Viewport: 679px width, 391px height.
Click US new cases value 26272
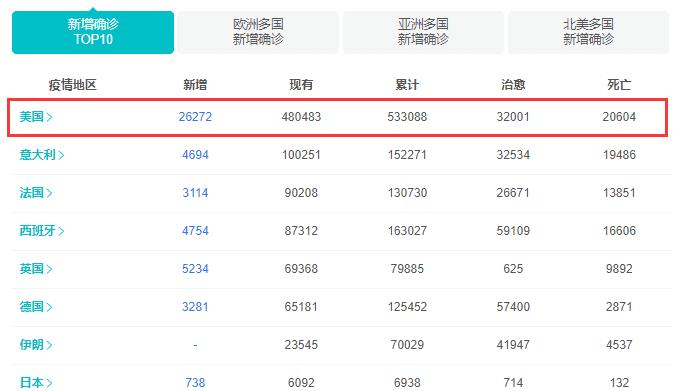pyautogui.click(x=195, y=117)
